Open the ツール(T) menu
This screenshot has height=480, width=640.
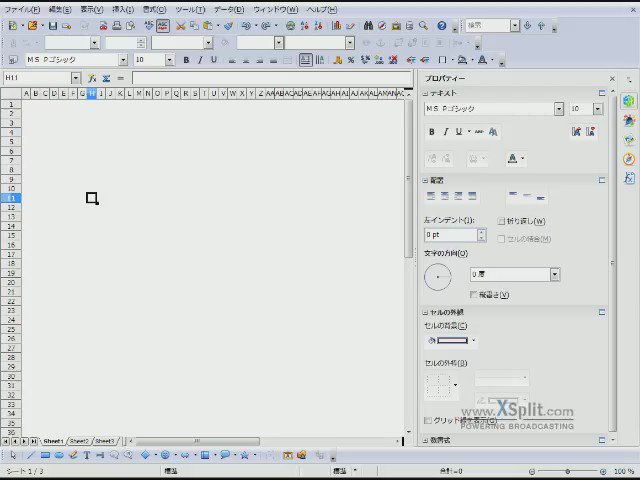(x=190, y=9)
